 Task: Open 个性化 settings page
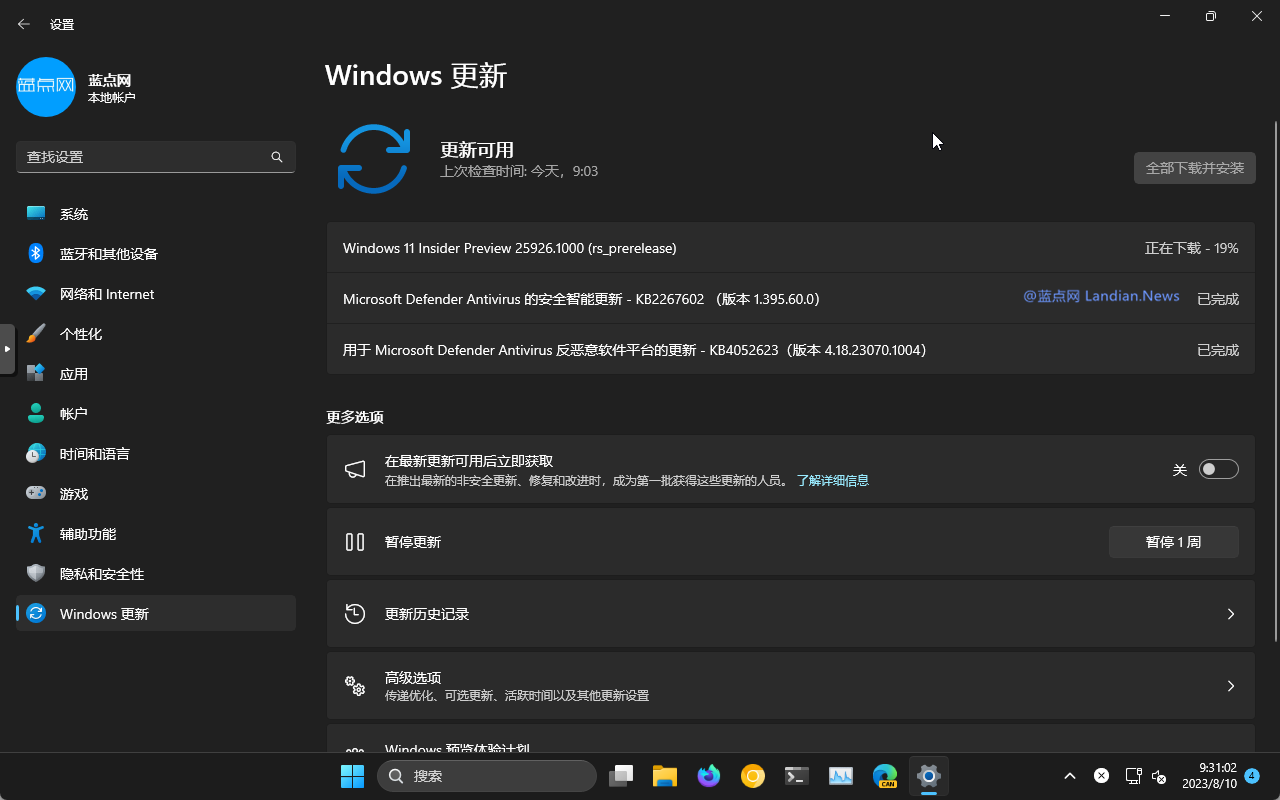point(156,334)
